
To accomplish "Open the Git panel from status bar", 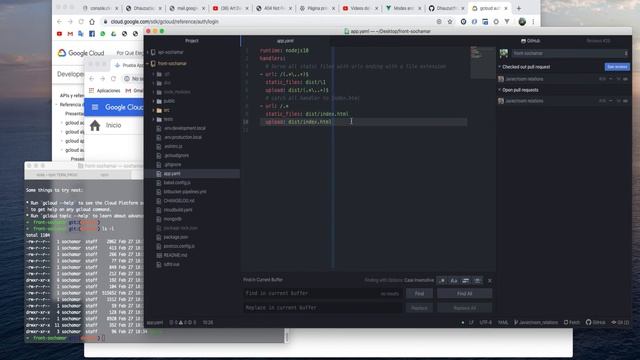I will 620,322.
